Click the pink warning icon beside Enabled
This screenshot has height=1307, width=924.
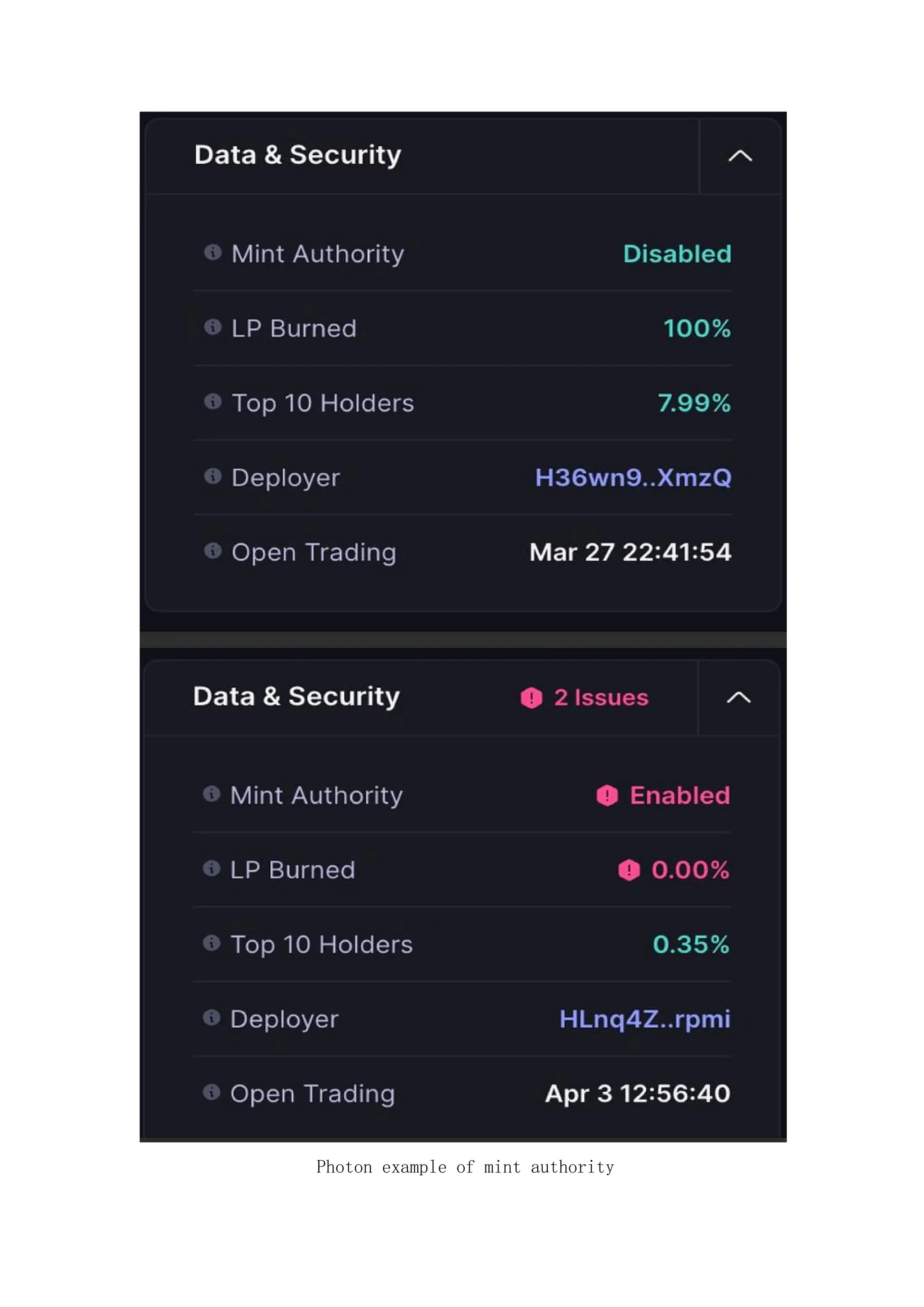tap(606, 795)
